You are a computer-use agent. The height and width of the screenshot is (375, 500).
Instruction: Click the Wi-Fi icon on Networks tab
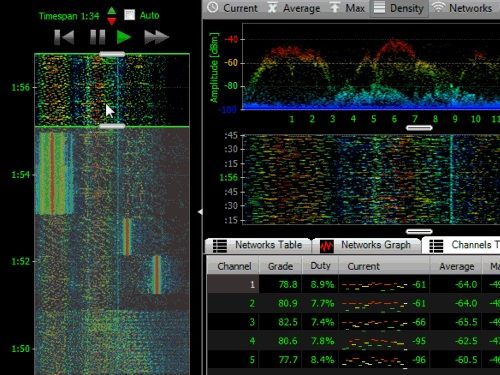[438, 7]
